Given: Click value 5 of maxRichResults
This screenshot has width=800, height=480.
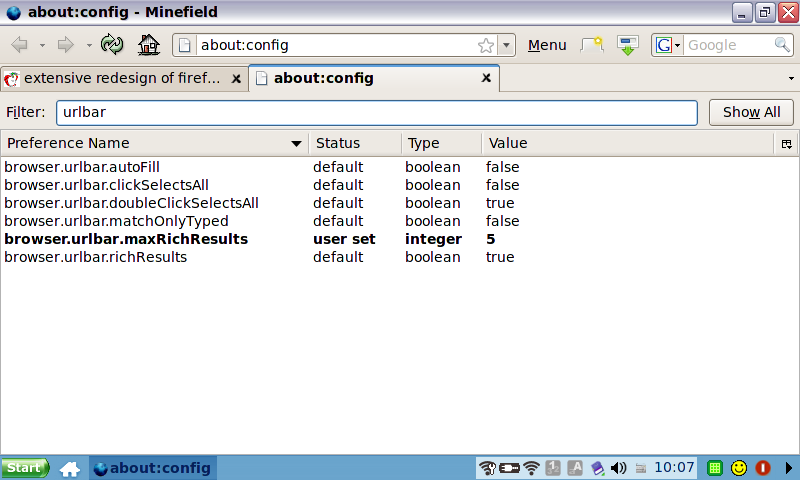Looking at the screenshot, I should pyautogui.click(x=490, y=239).
